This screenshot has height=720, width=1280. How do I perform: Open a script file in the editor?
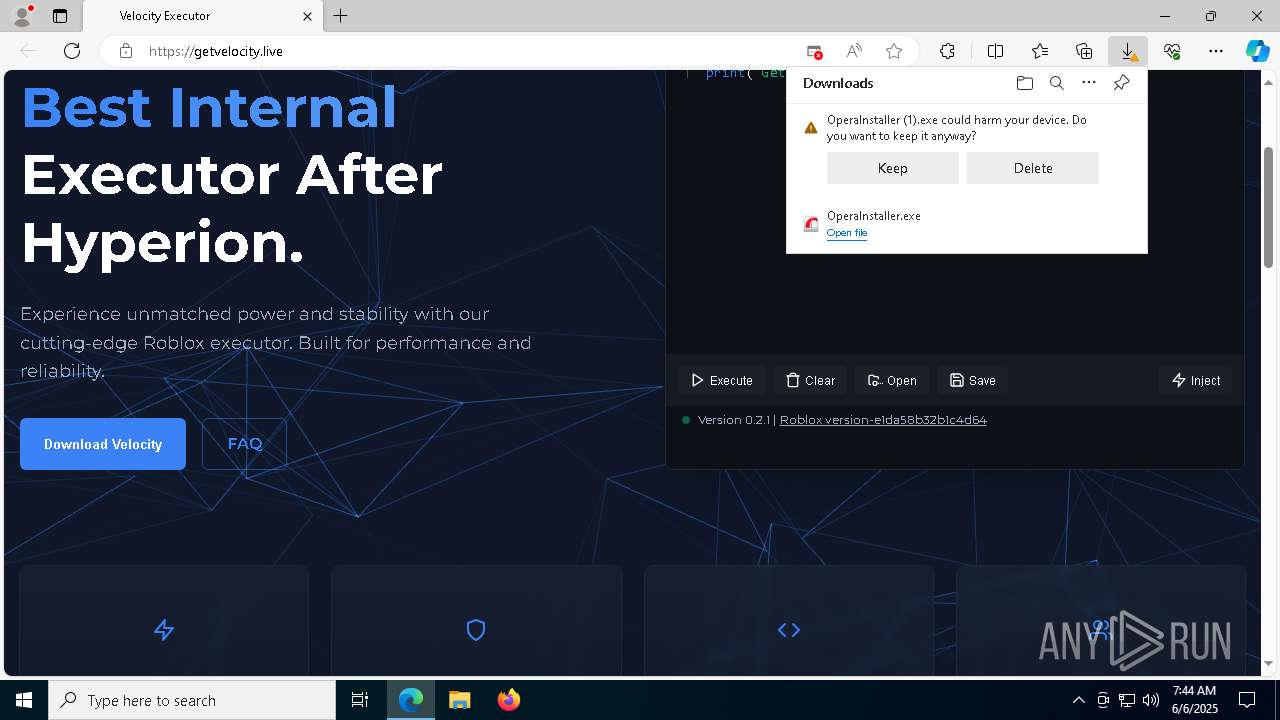(x=892, y=380)
